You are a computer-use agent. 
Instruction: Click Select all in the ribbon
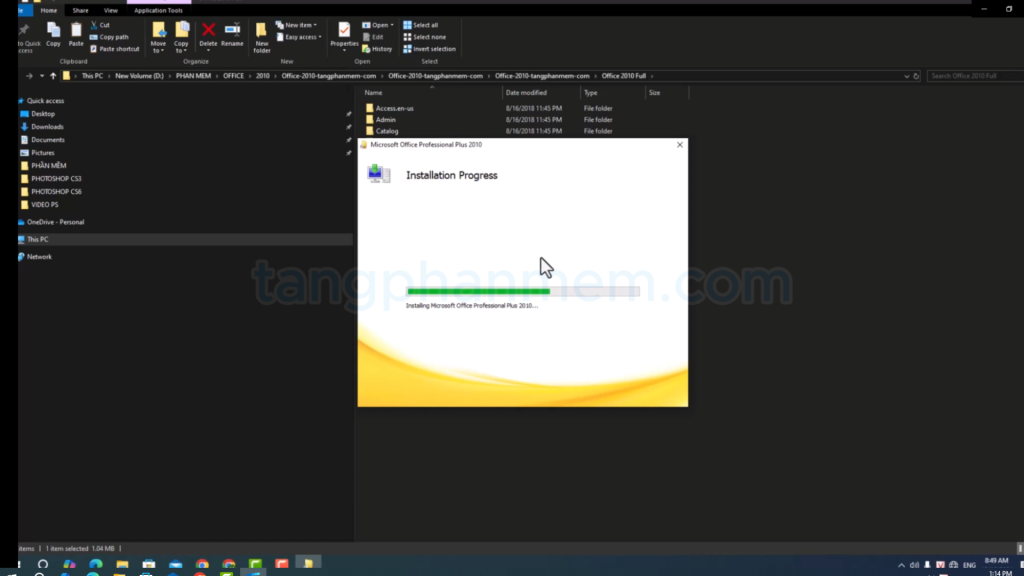tap(421, 25)
